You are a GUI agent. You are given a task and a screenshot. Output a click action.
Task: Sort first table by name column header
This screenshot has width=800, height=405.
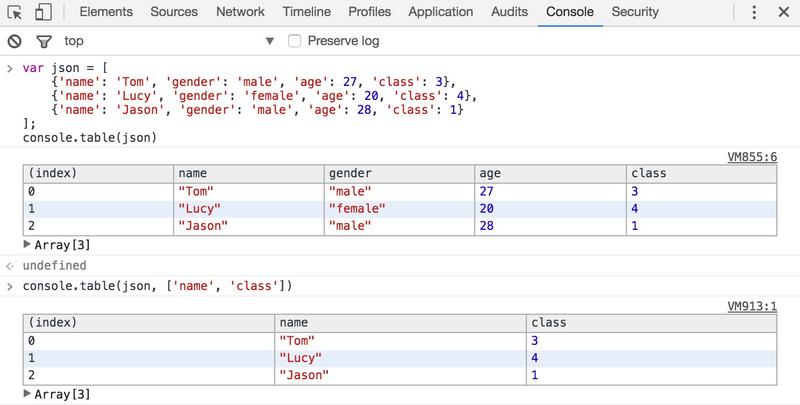tap(249, 173)
